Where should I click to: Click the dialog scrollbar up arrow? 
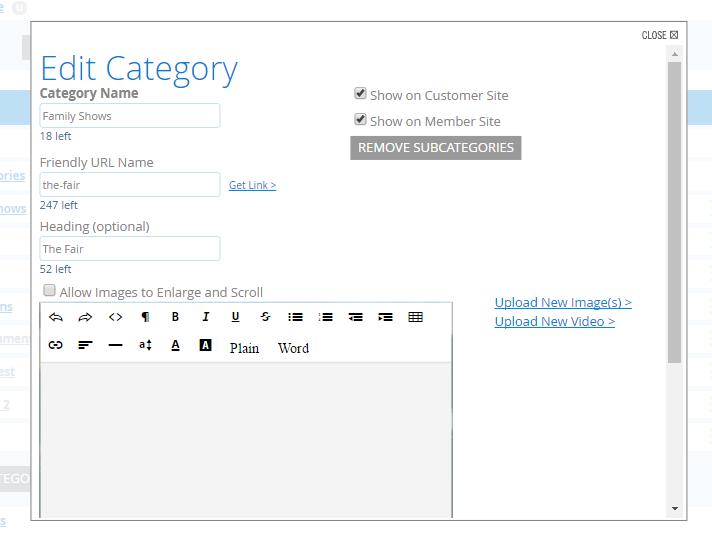click(x=675, y=54)
